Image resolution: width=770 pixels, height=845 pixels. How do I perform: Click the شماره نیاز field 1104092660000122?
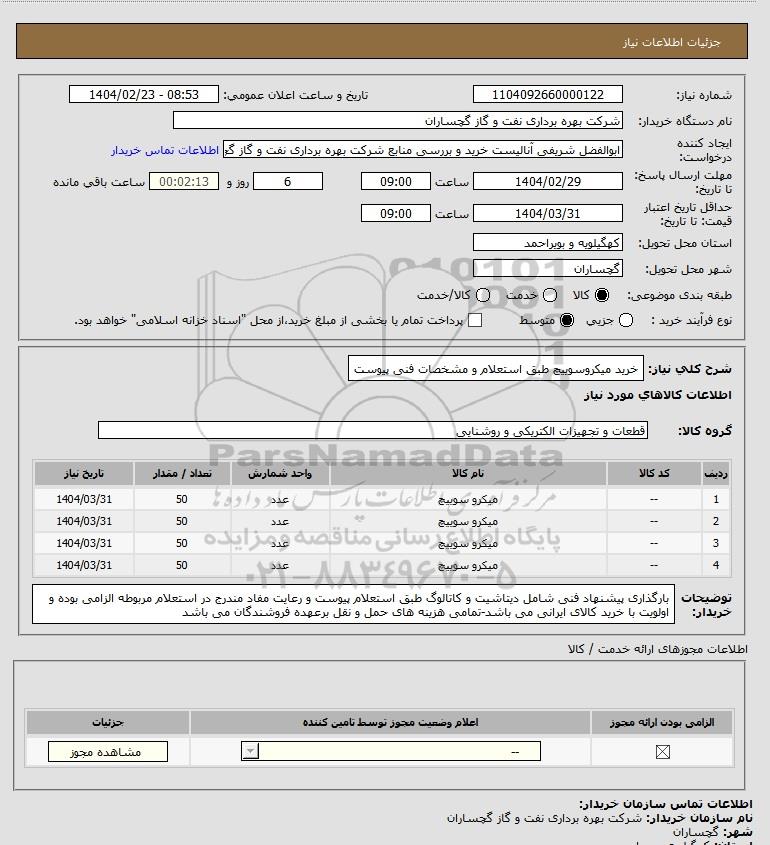coord(547,94)
